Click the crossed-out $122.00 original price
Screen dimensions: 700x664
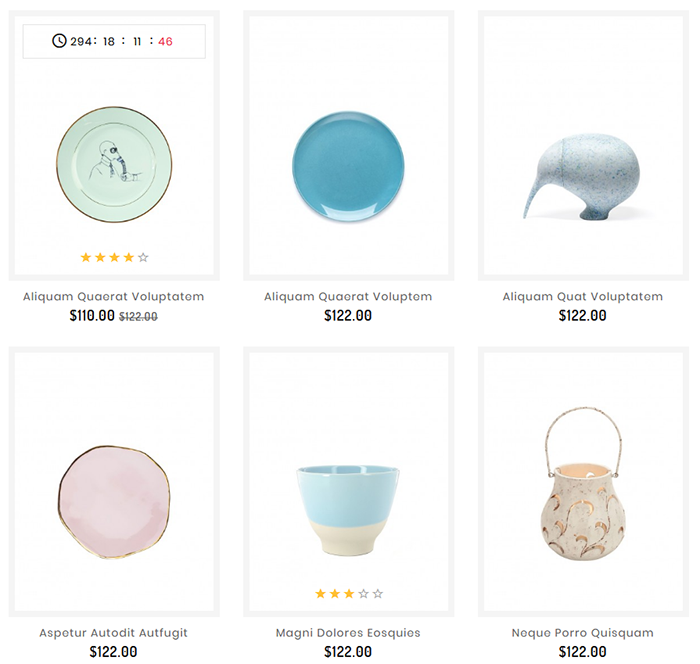138,317
